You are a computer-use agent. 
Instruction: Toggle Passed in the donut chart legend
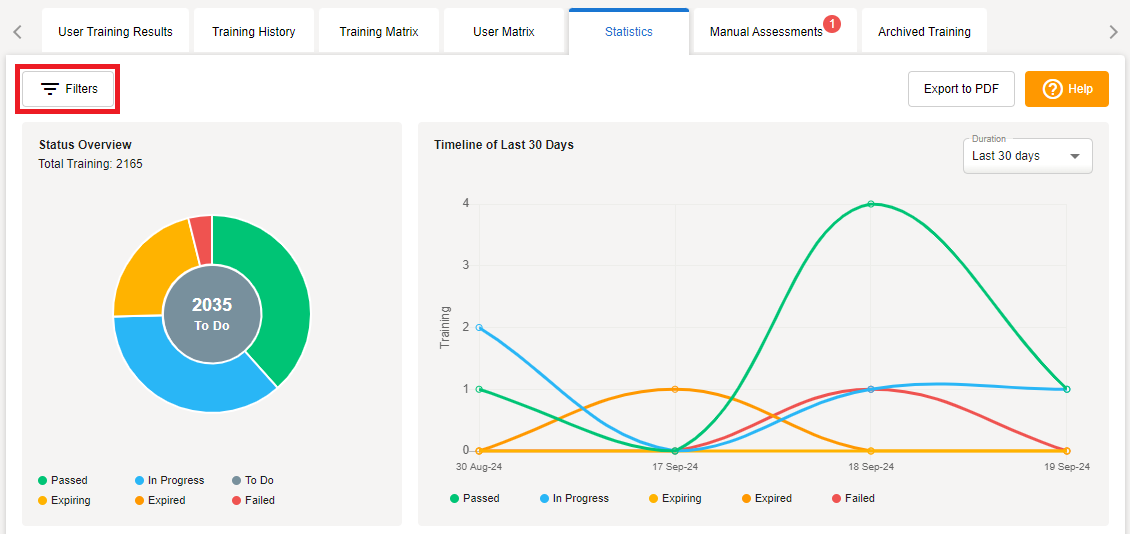coord(63,481)
